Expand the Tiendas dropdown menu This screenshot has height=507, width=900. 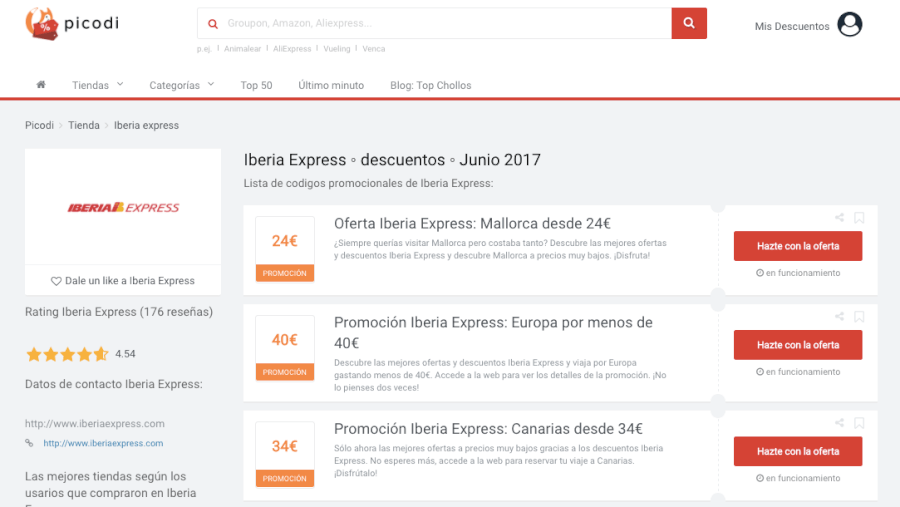click(98, 85)
